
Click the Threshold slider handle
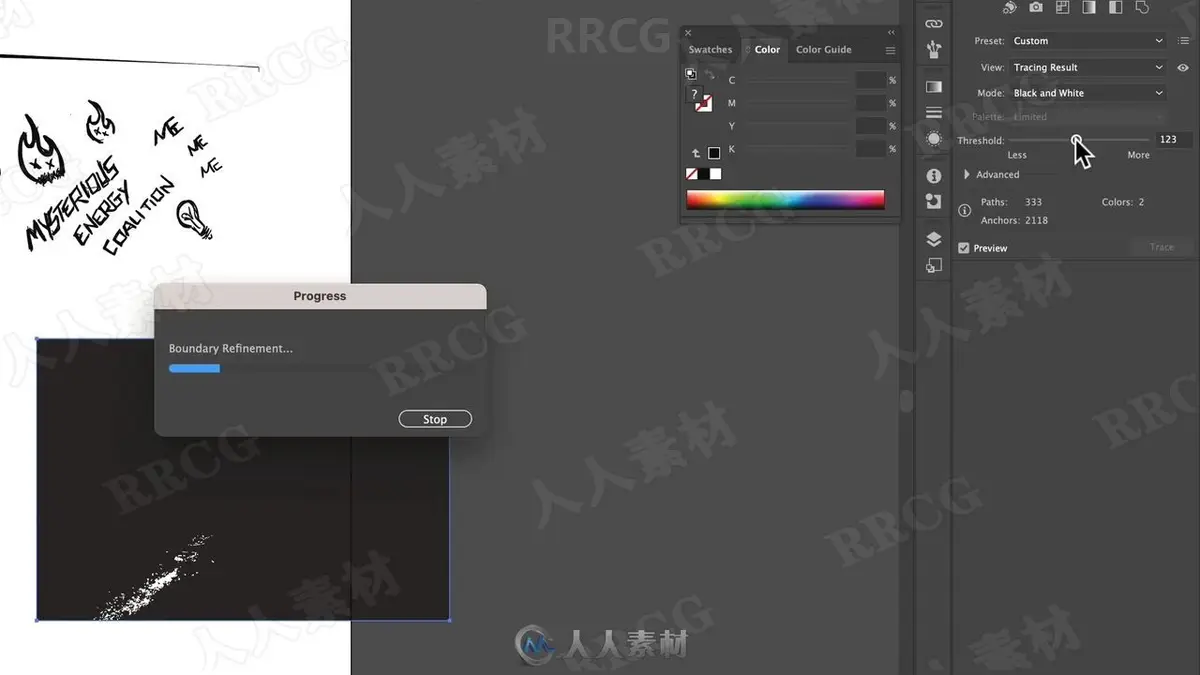(x=1076, y=140)
